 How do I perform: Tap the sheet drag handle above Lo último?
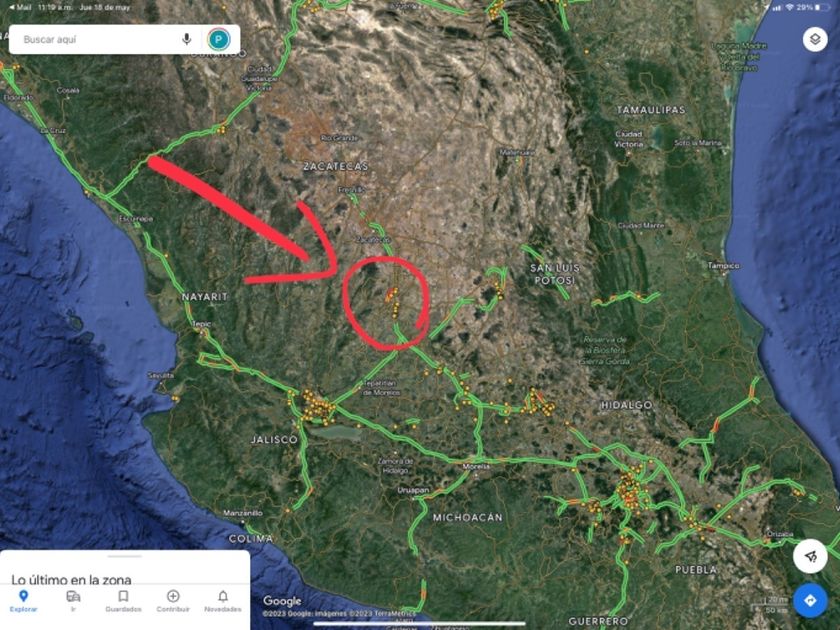[125, 557]
